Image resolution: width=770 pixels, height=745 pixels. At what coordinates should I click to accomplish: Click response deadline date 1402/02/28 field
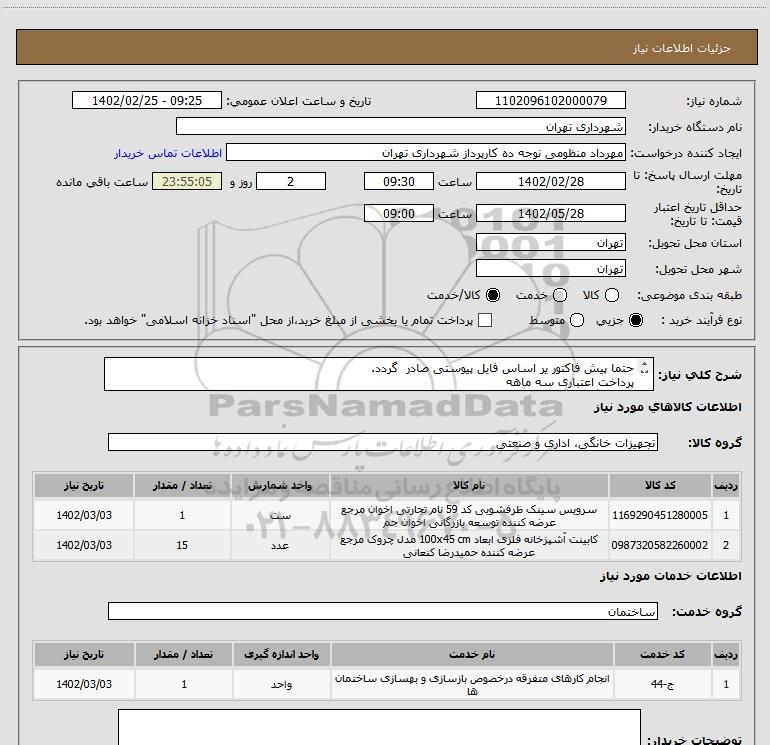tap(550, 181)
